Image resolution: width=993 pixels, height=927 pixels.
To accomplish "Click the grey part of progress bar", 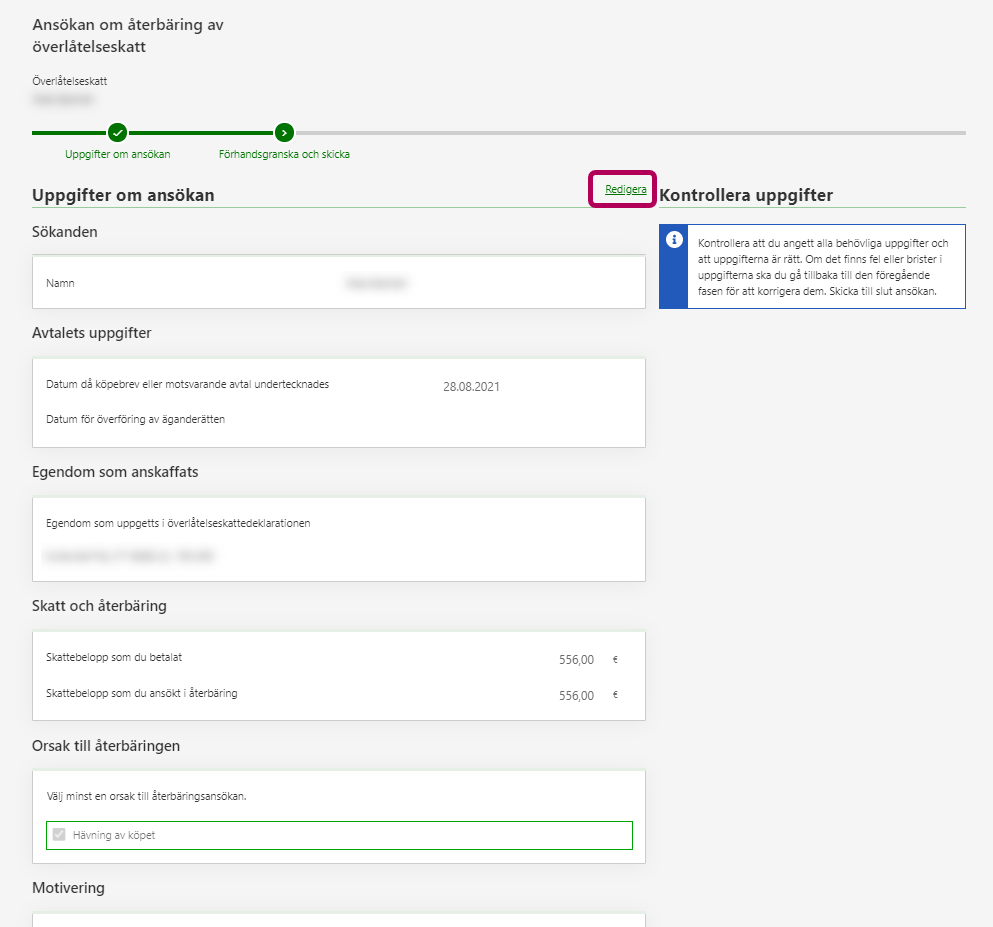I will tap(630, 132).
